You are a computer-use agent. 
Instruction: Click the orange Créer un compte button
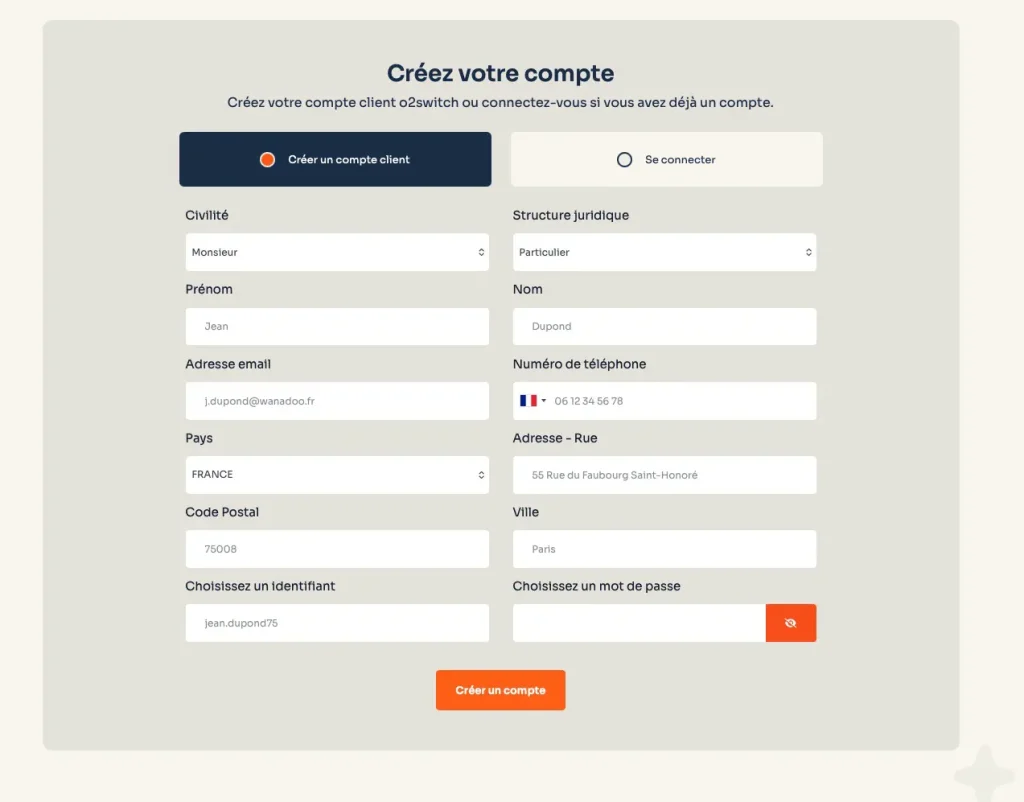click(500, 690)
